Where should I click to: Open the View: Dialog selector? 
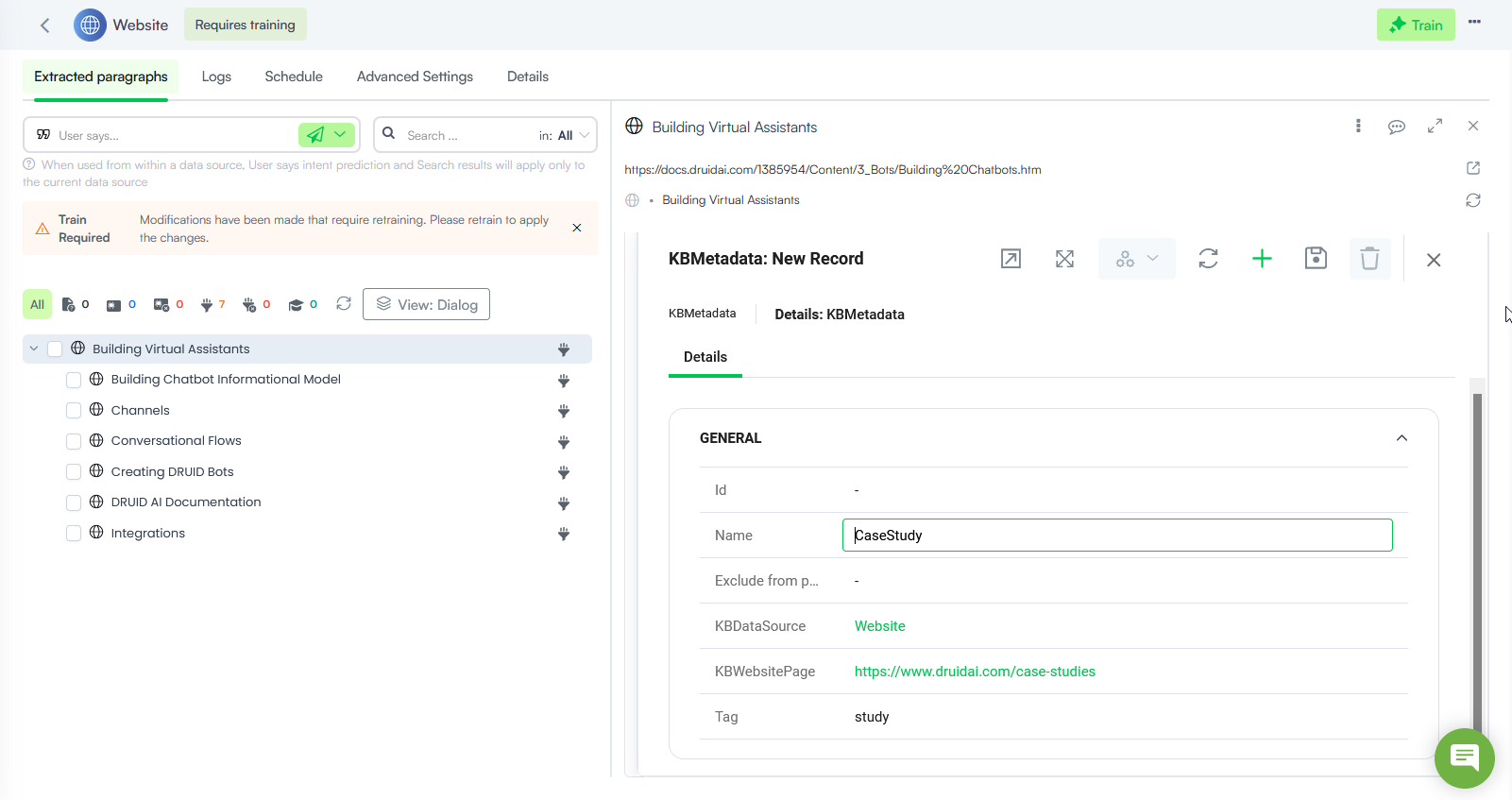[x=426, y=304]
